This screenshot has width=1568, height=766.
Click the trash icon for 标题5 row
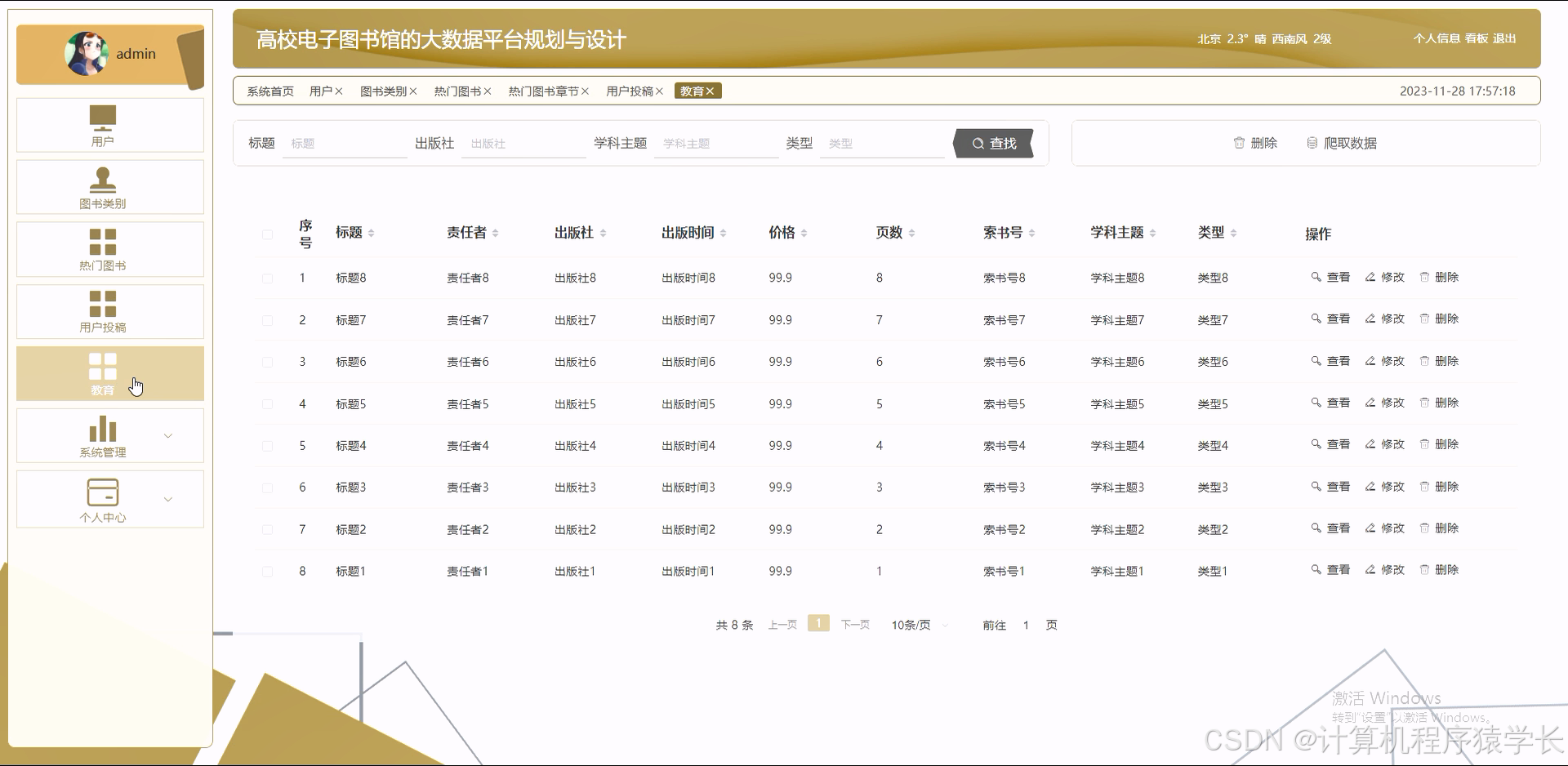pyautogui.click(x=1424, y=403)
